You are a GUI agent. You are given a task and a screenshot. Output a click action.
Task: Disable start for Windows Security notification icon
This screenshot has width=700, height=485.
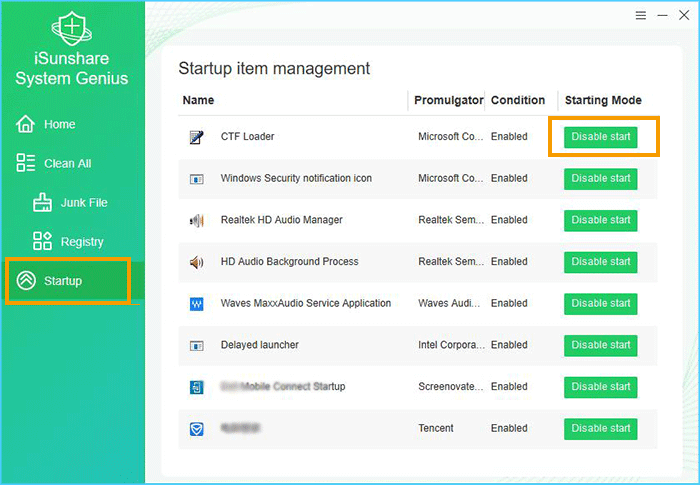[600, 179]
